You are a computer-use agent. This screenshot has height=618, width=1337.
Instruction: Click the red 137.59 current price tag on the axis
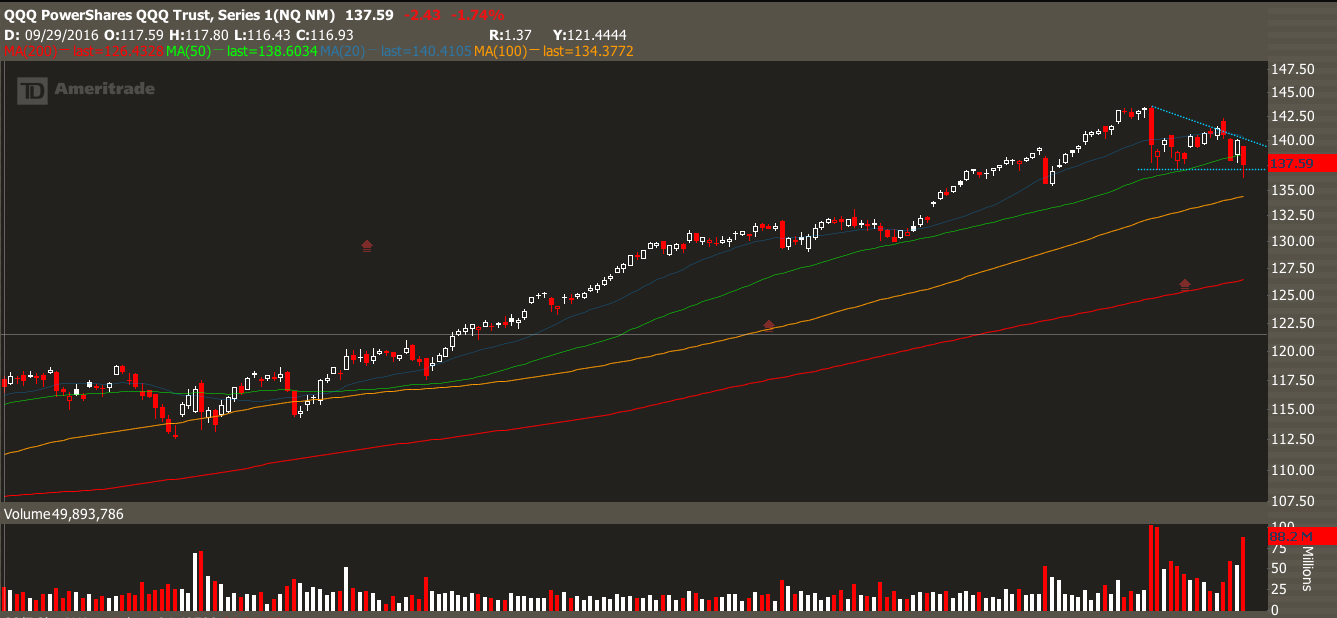[x=1302, y=163]
